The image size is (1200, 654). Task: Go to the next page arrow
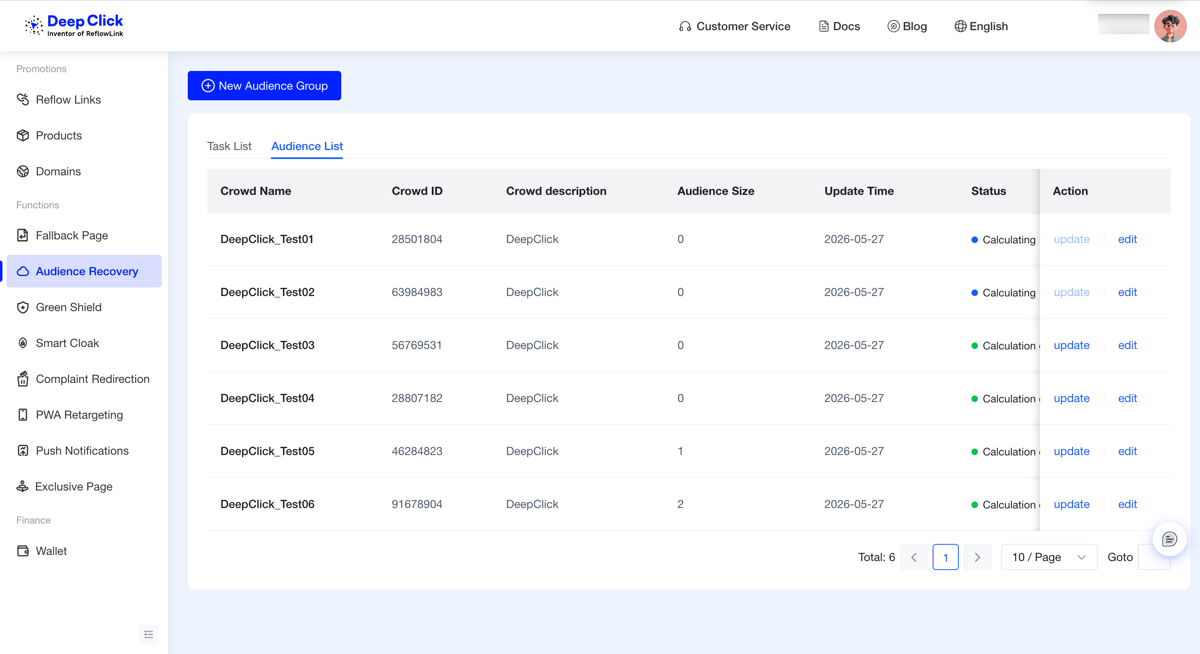click(977, 557)
